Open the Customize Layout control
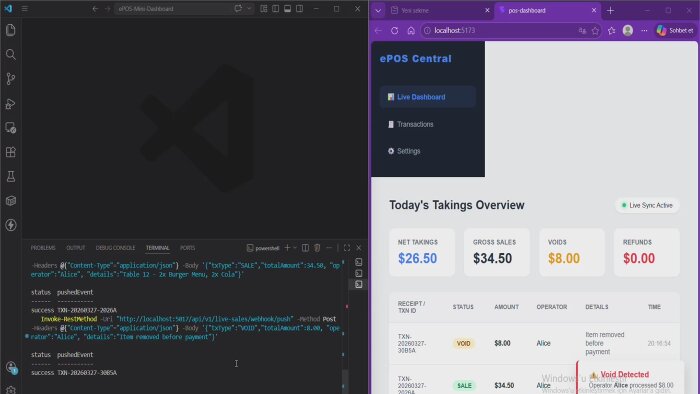The width and height of the screenshot is (700, 394). [x=264, y=8]
